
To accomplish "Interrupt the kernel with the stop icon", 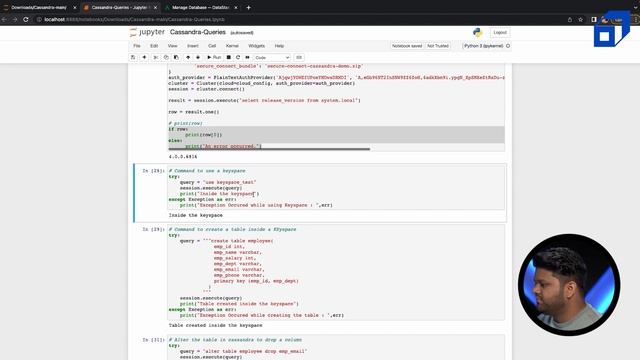I will point(229,58).
